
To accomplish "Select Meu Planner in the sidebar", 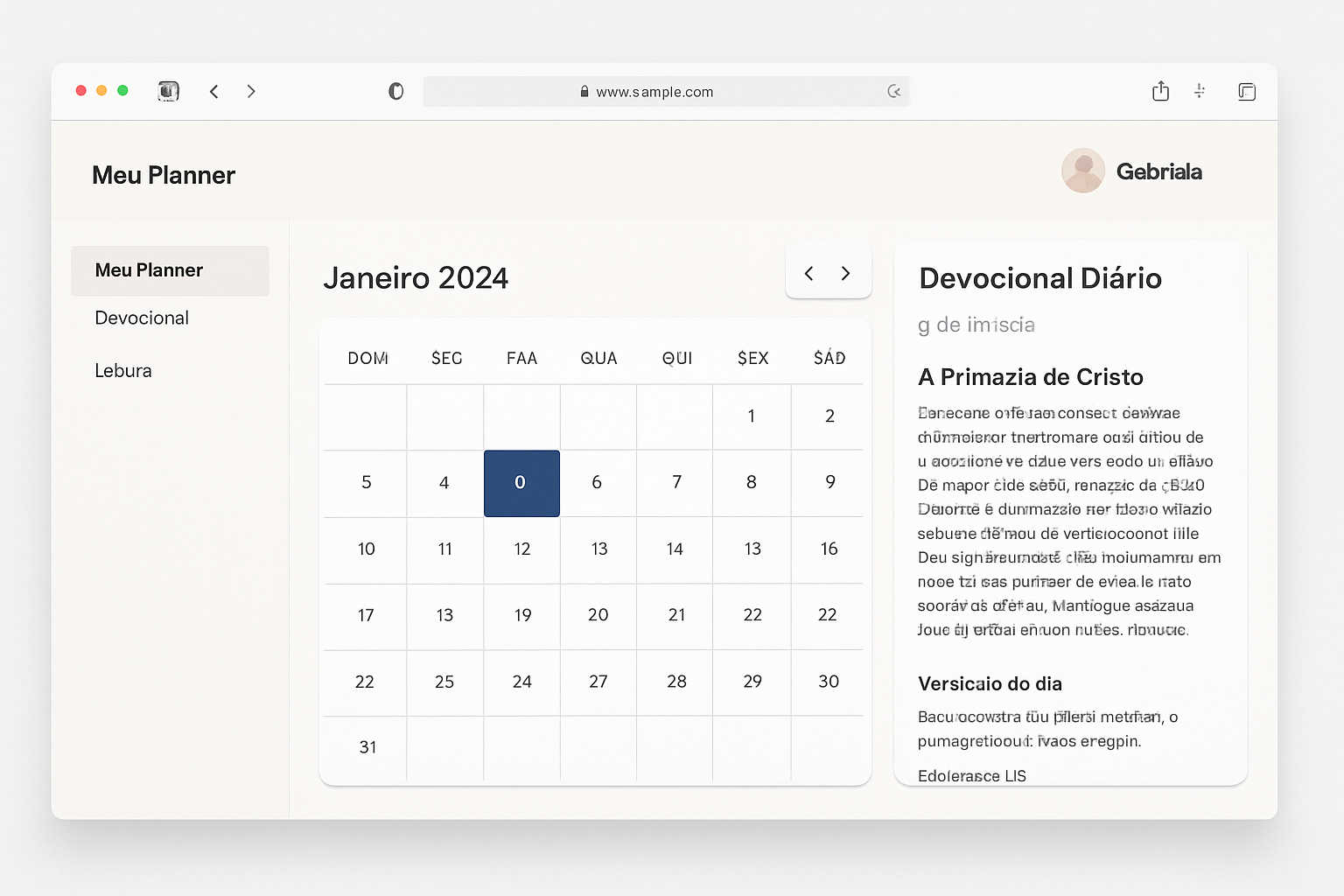I will tap(170, 270).
